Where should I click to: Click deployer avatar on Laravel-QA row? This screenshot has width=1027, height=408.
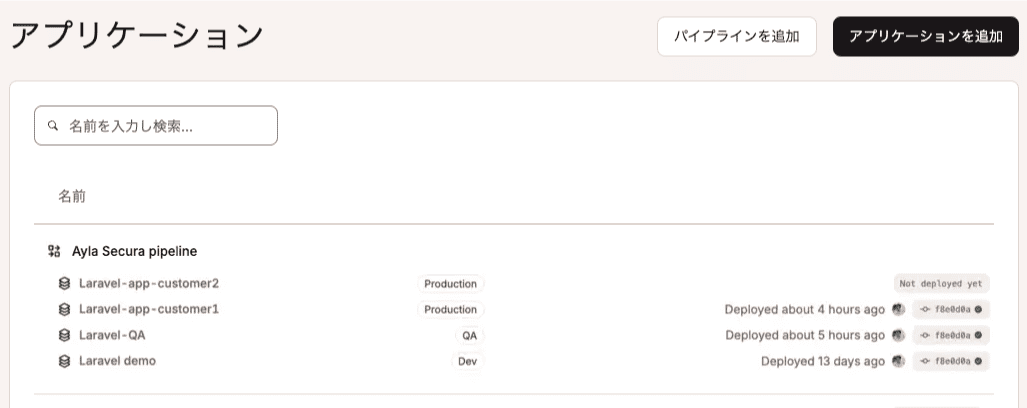899,335
